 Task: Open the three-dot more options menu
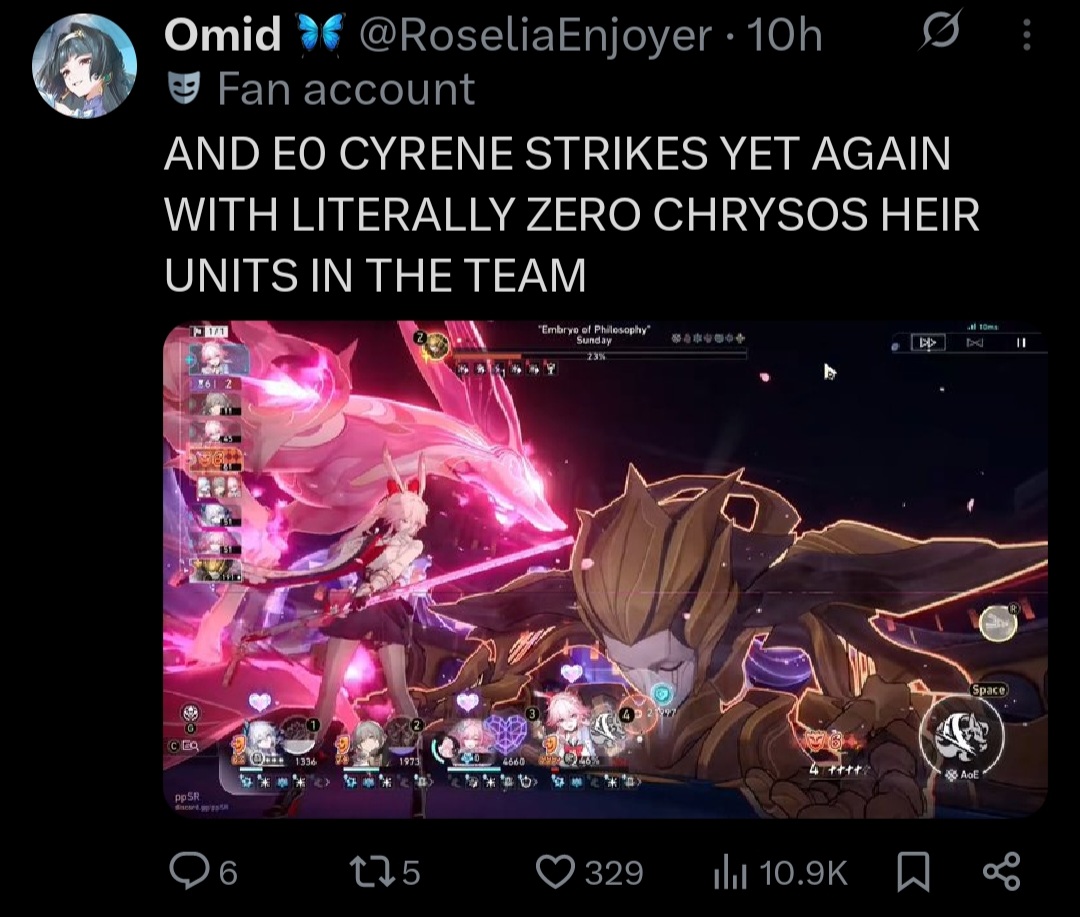click(1026, 34)
